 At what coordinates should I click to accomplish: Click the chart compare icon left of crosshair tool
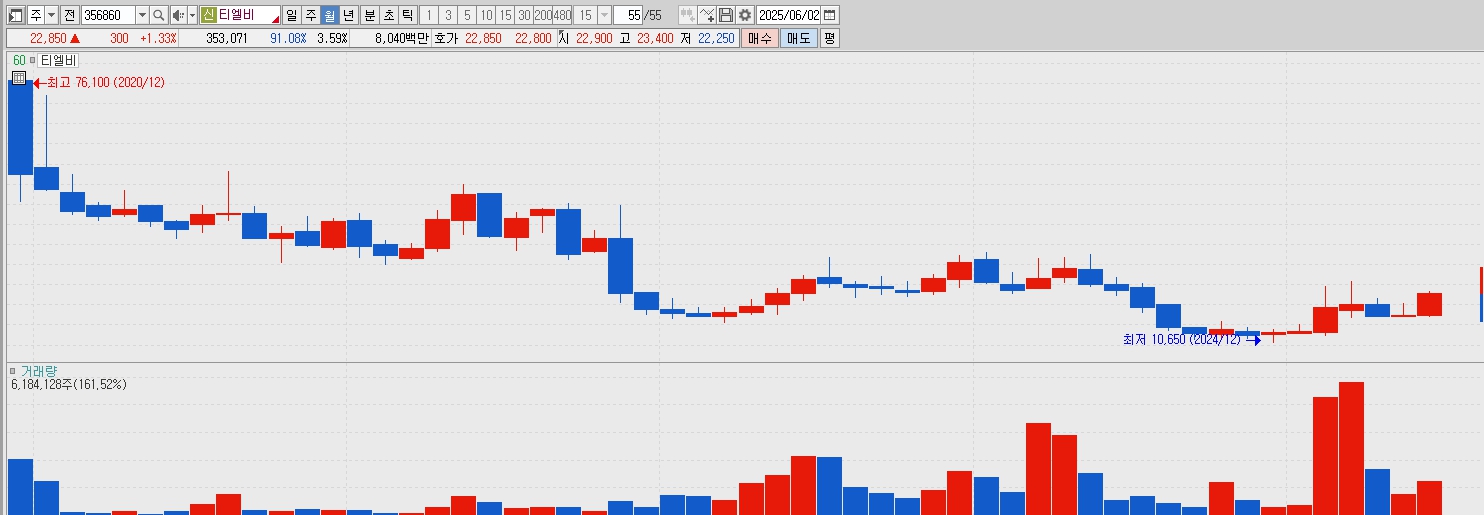[x=687, y=15]
